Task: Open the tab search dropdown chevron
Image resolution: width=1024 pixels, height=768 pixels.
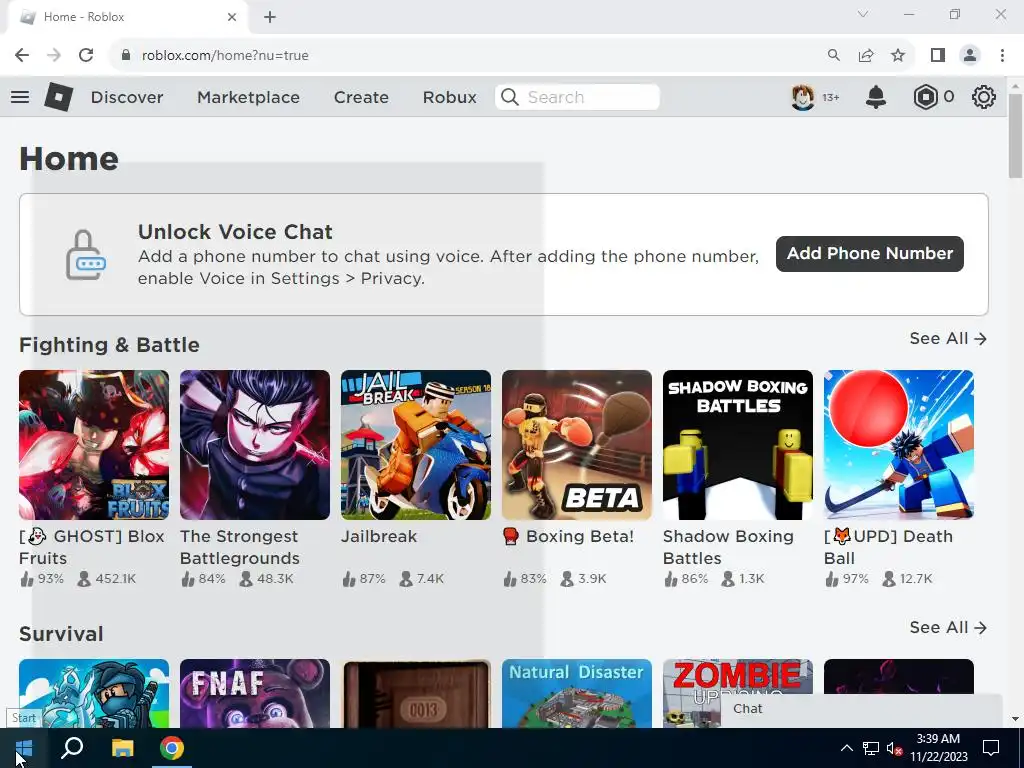Action: [x=863, y=14]
